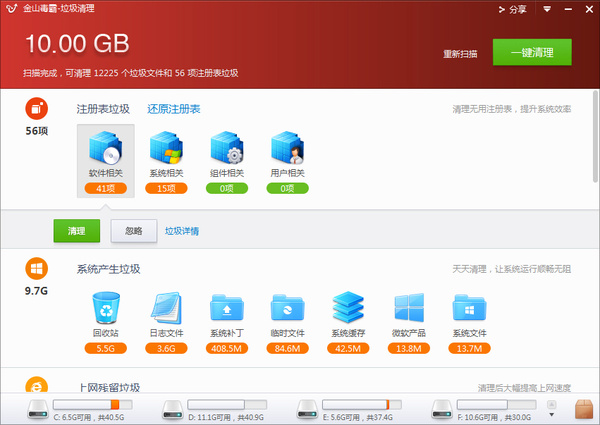Click the 42.5M size badge
Viewport: 600px width, 425px height.
pyautogui.click(x=348, y=348)
